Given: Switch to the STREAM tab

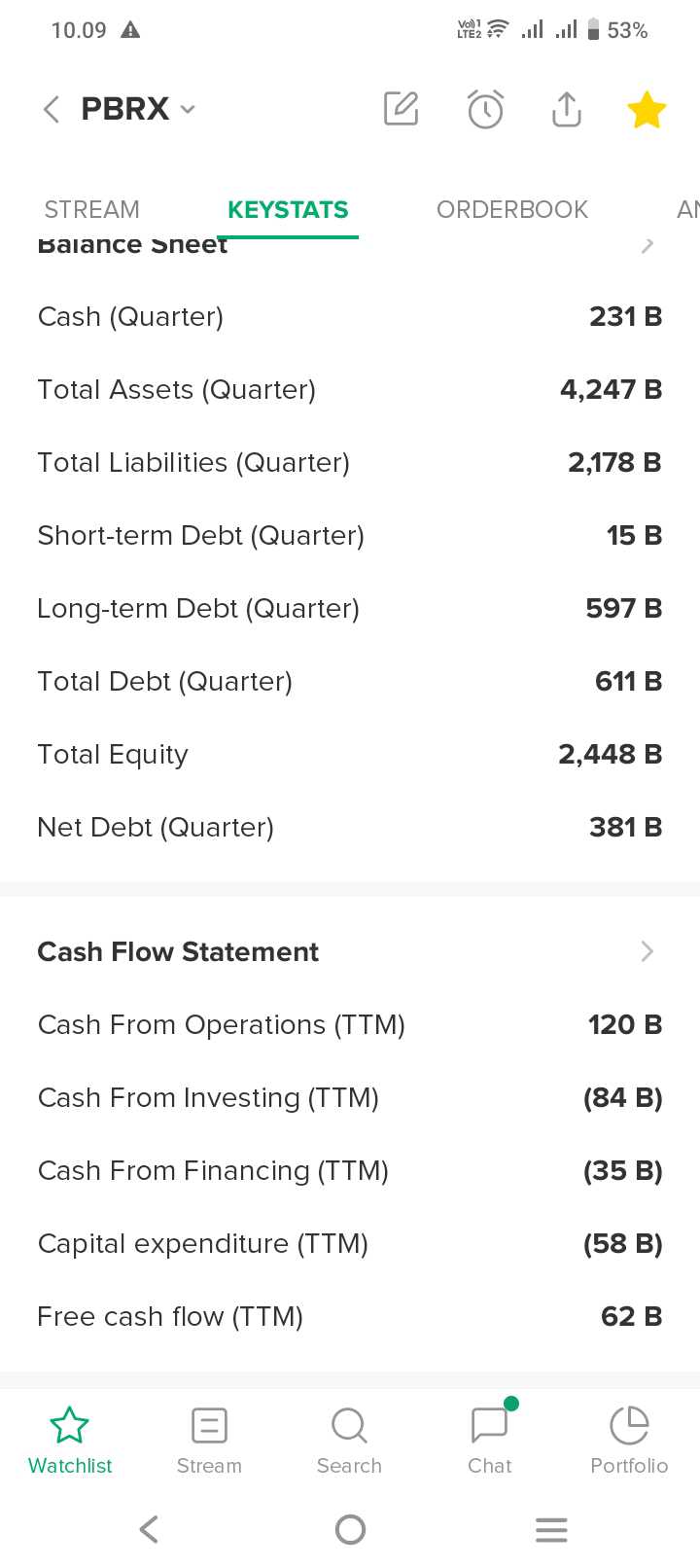Looking at the screenshot, I should (x=92, y=209).
